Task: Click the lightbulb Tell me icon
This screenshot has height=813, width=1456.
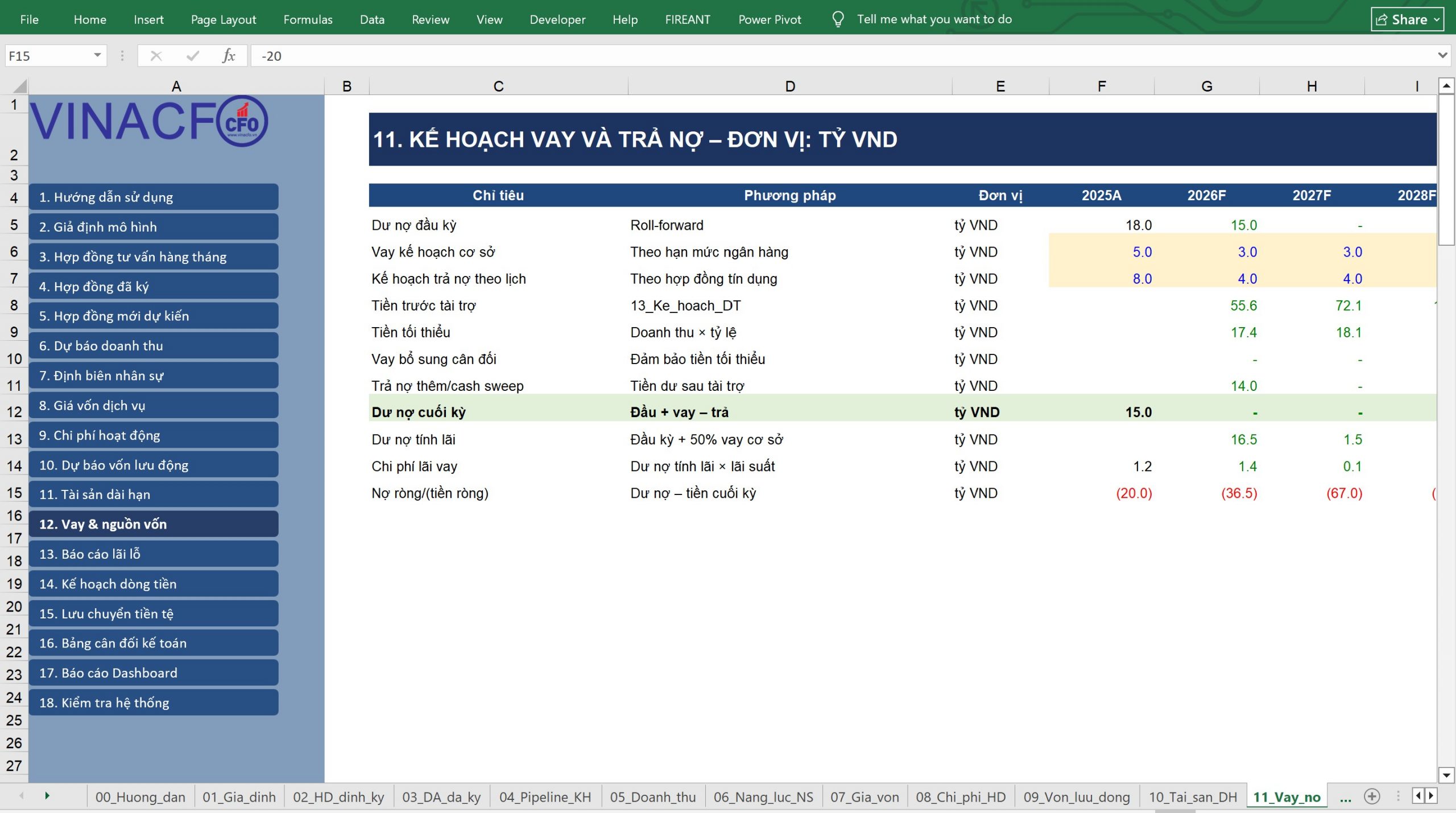Action: pos(838,19)
